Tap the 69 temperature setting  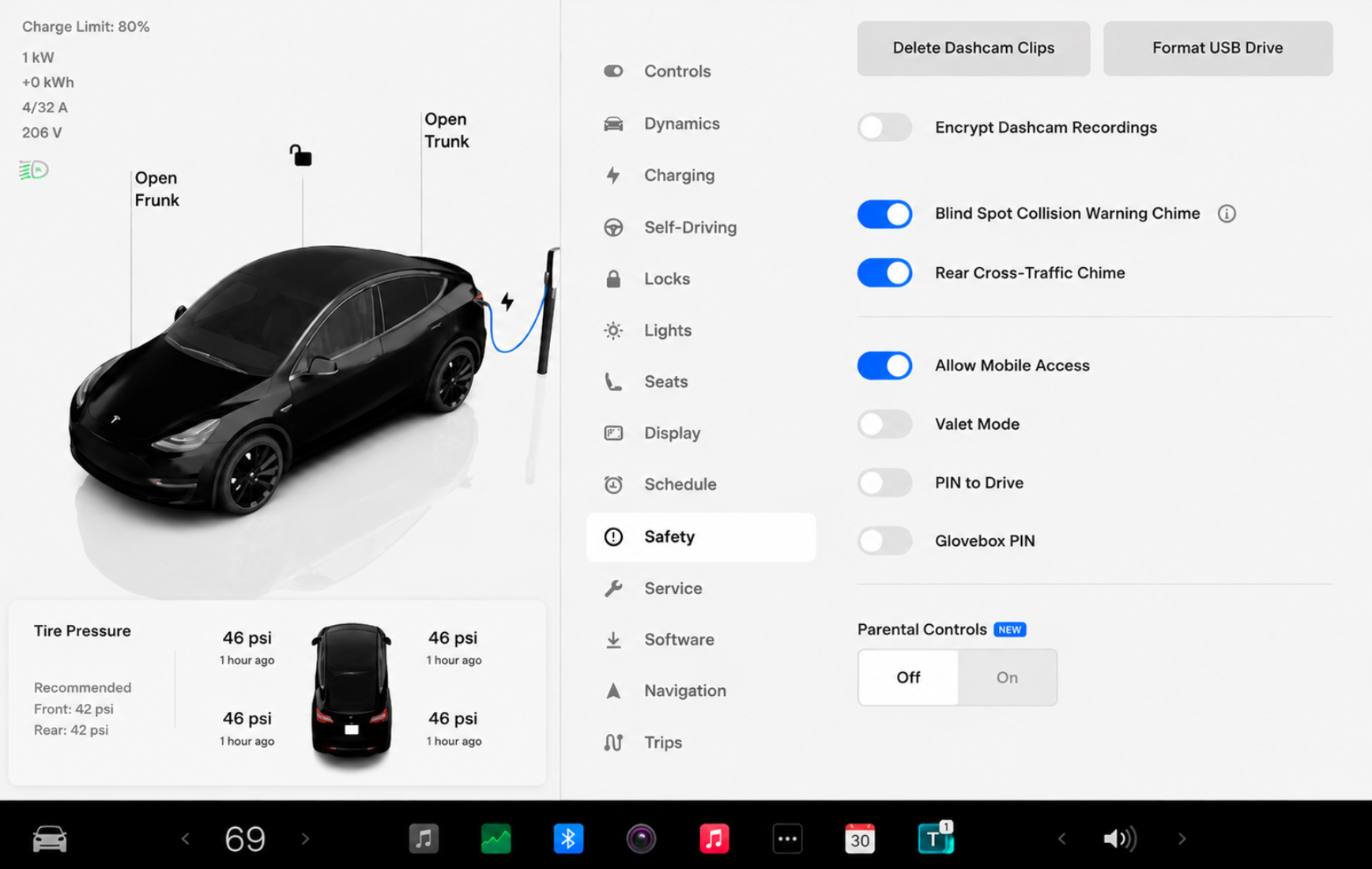[245, 838]
